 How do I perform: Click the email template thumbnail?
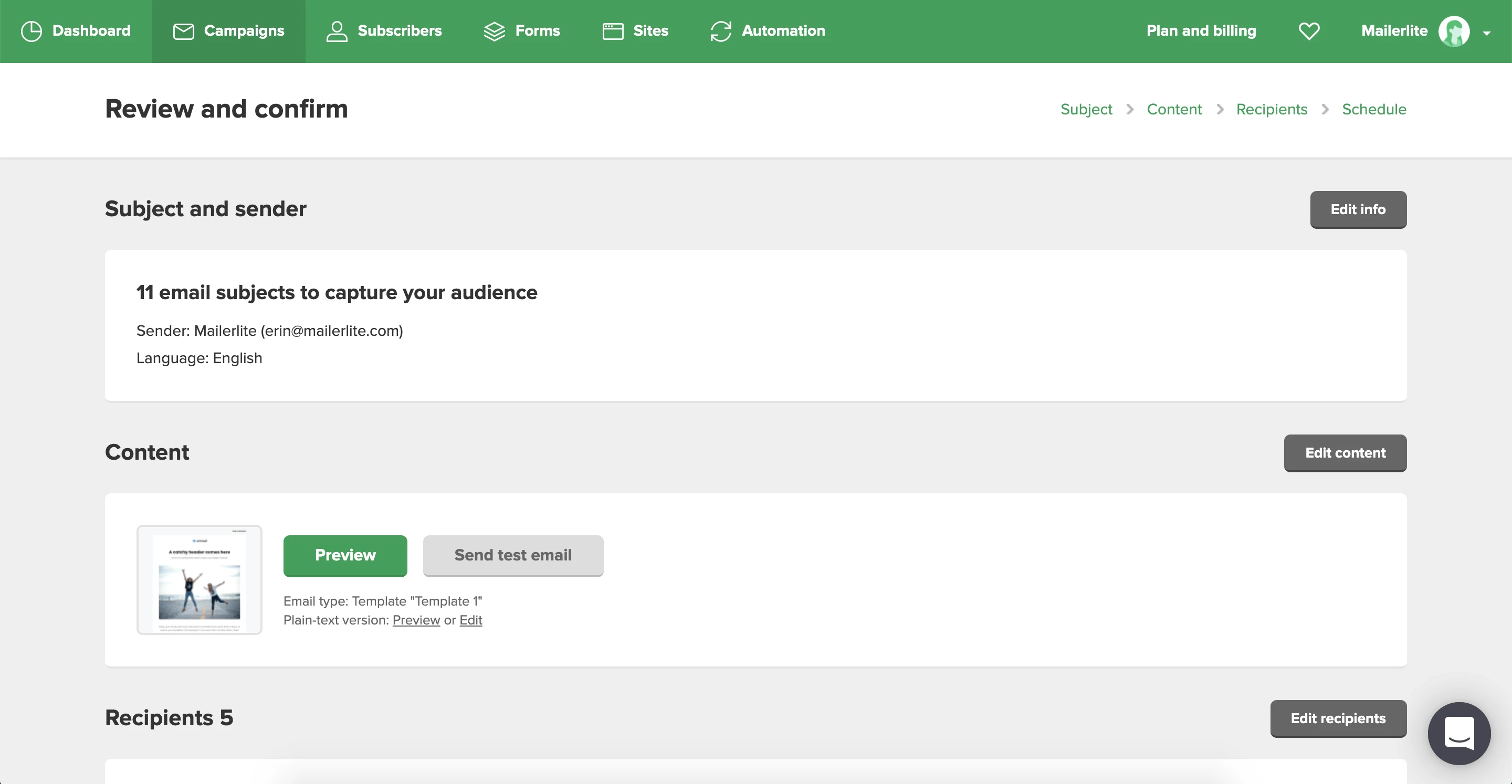[199, 579]
